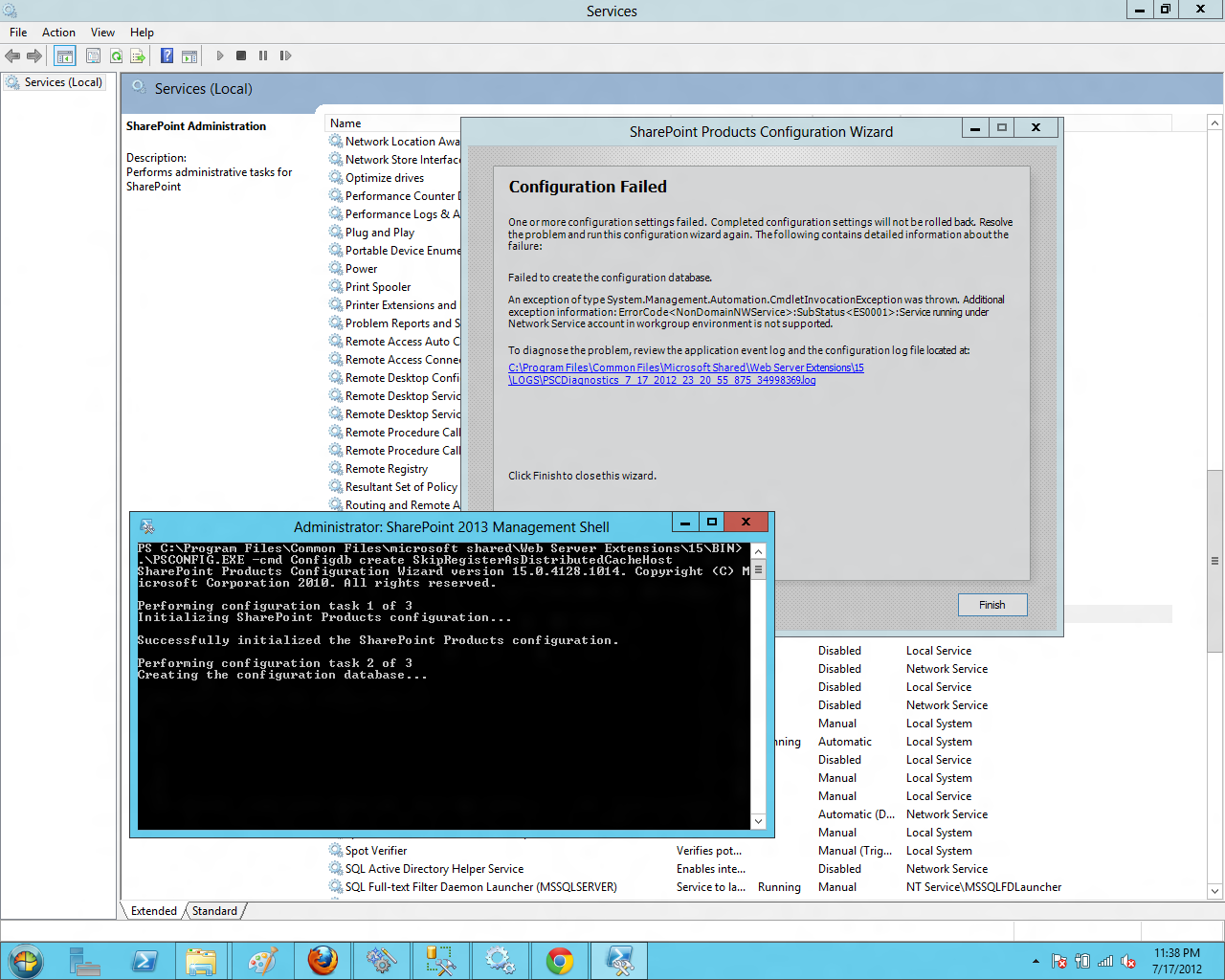Screen dimensions: 1225x980
Task: Open PowerShell from the taskbar
Action: 145,961
